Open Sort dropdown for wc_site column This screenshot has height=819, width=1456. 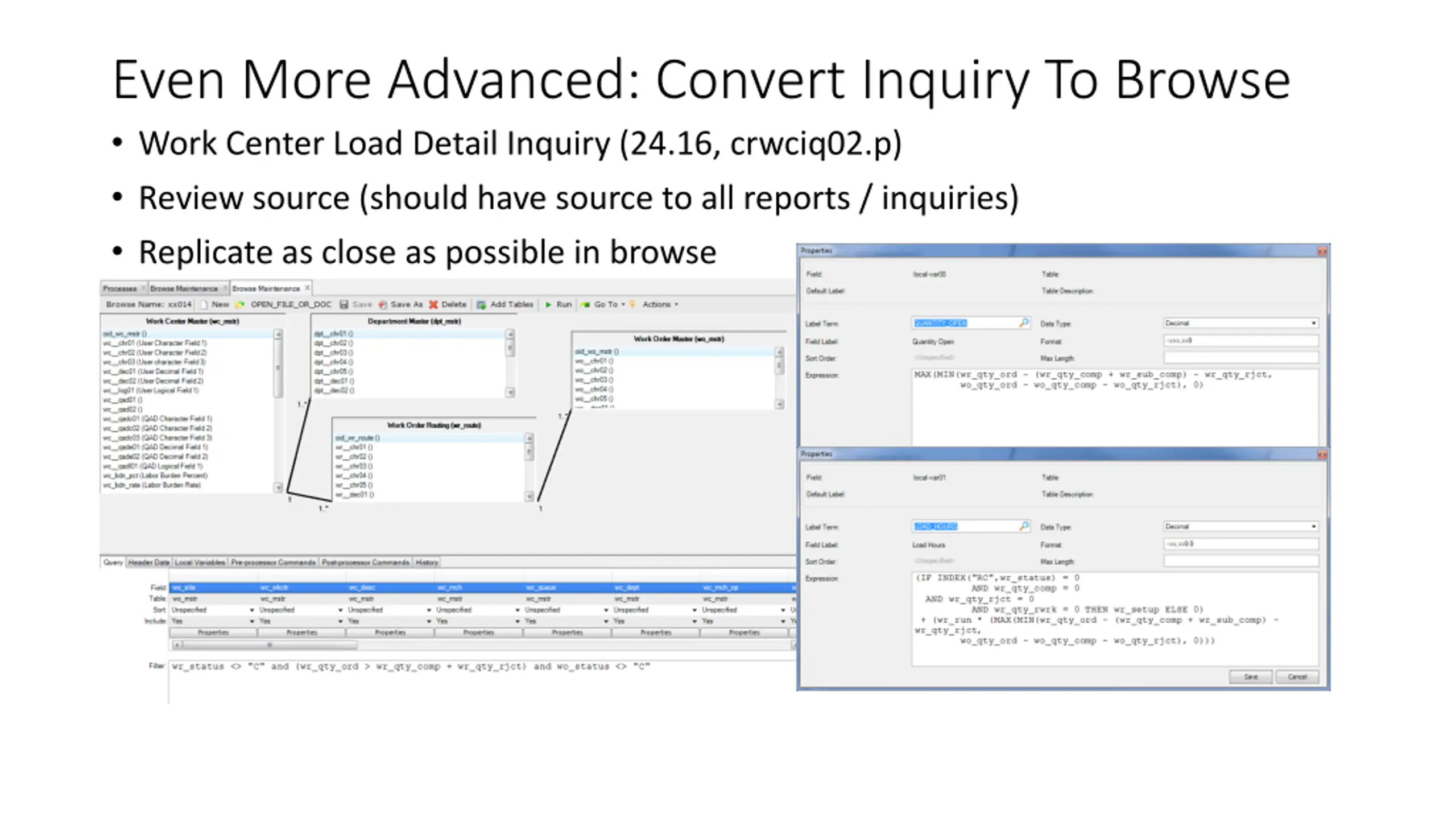(x=252, y=610)
